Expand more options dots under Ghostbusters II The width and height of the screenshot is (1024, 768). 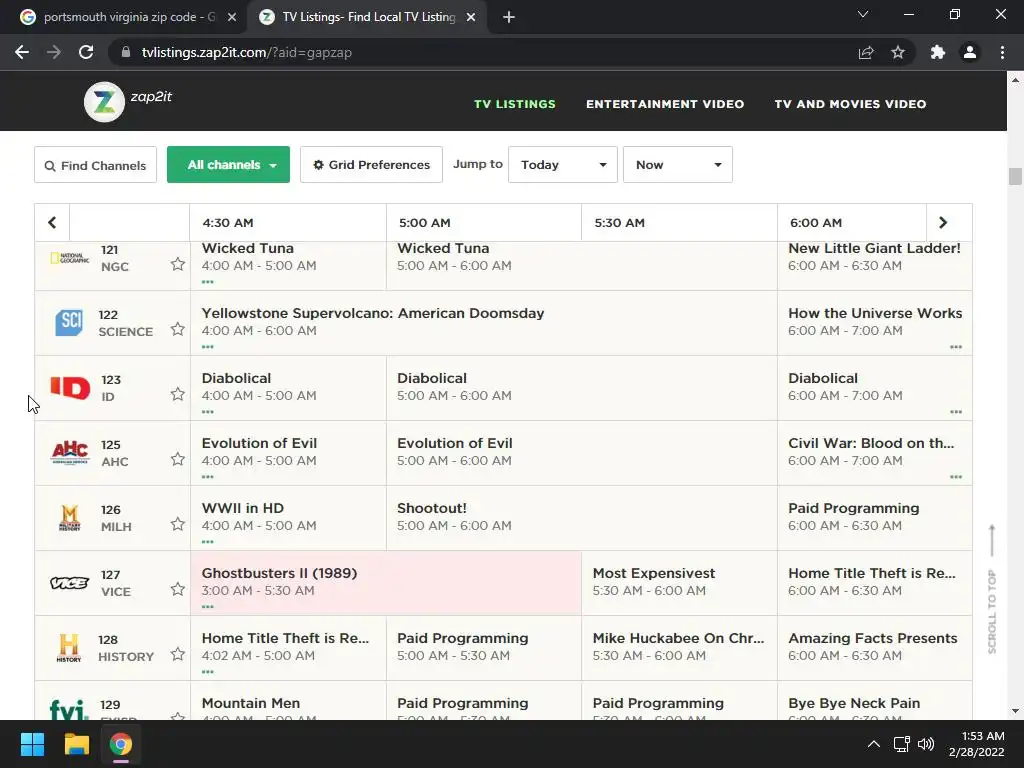[208, 607]
